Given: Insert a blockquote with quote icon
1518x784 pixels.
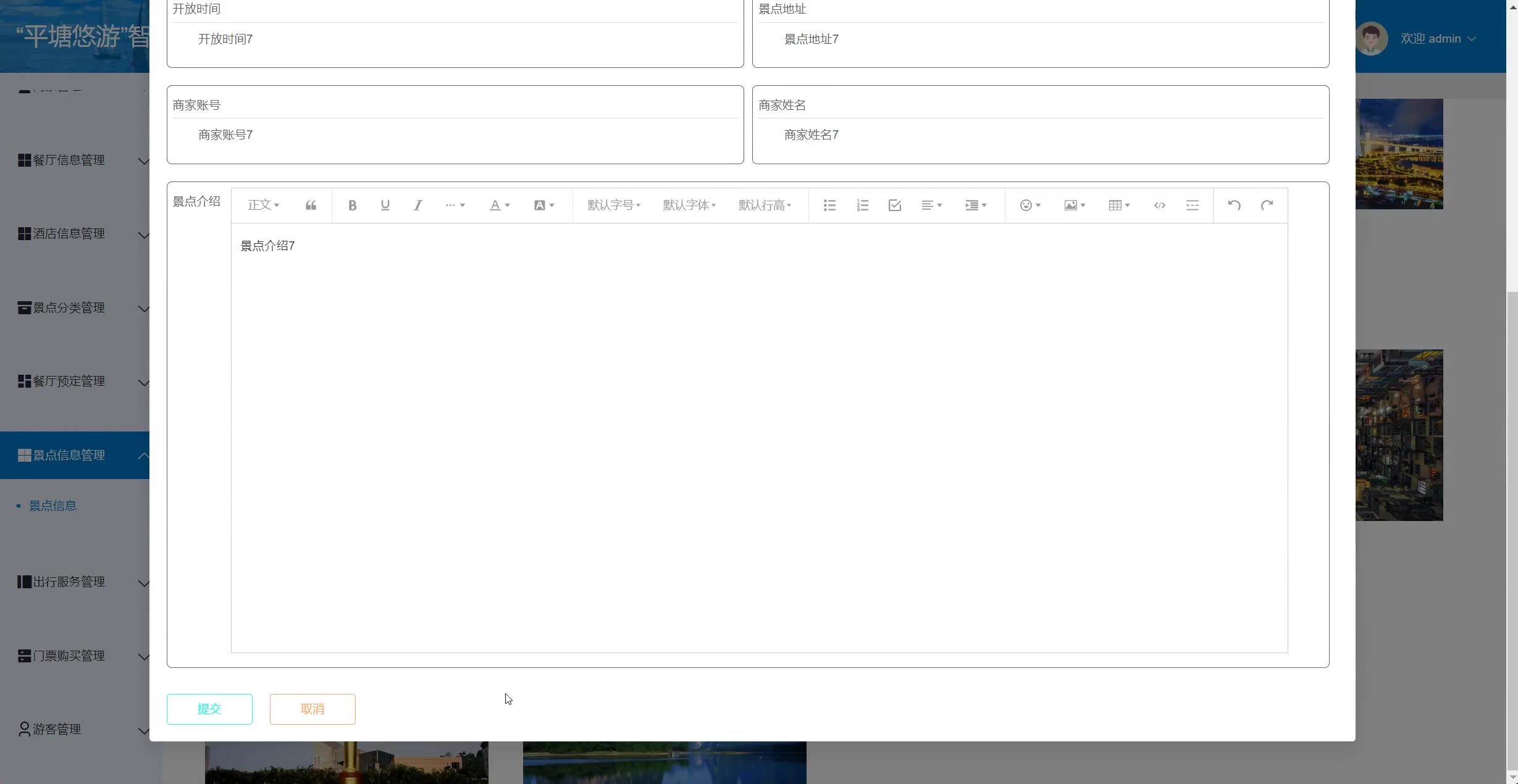Looking at the screenshot, I should pos(311,206).
